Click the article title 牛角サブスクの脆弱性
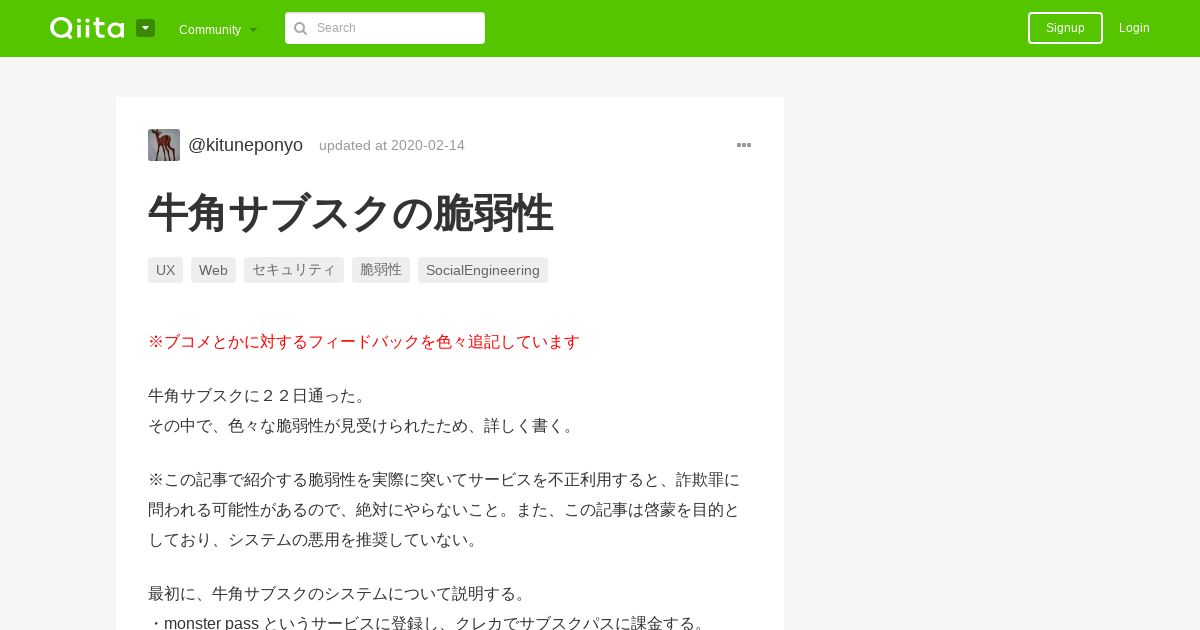The image size is (1200, 630). pos(350,213)
